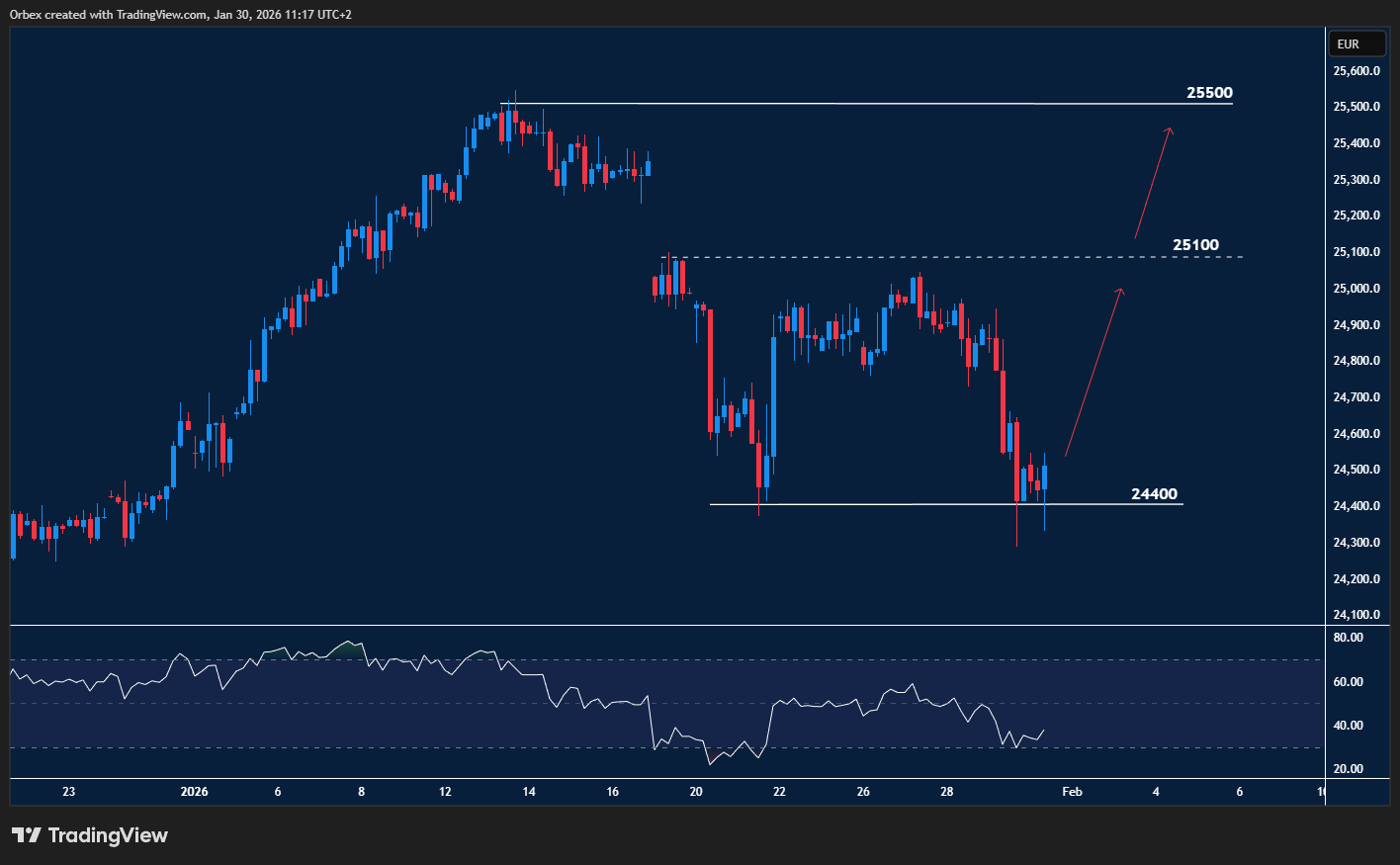Select the 25100 dashed level label
This screenshot has width=1400, height=865.
(1195, 245)
